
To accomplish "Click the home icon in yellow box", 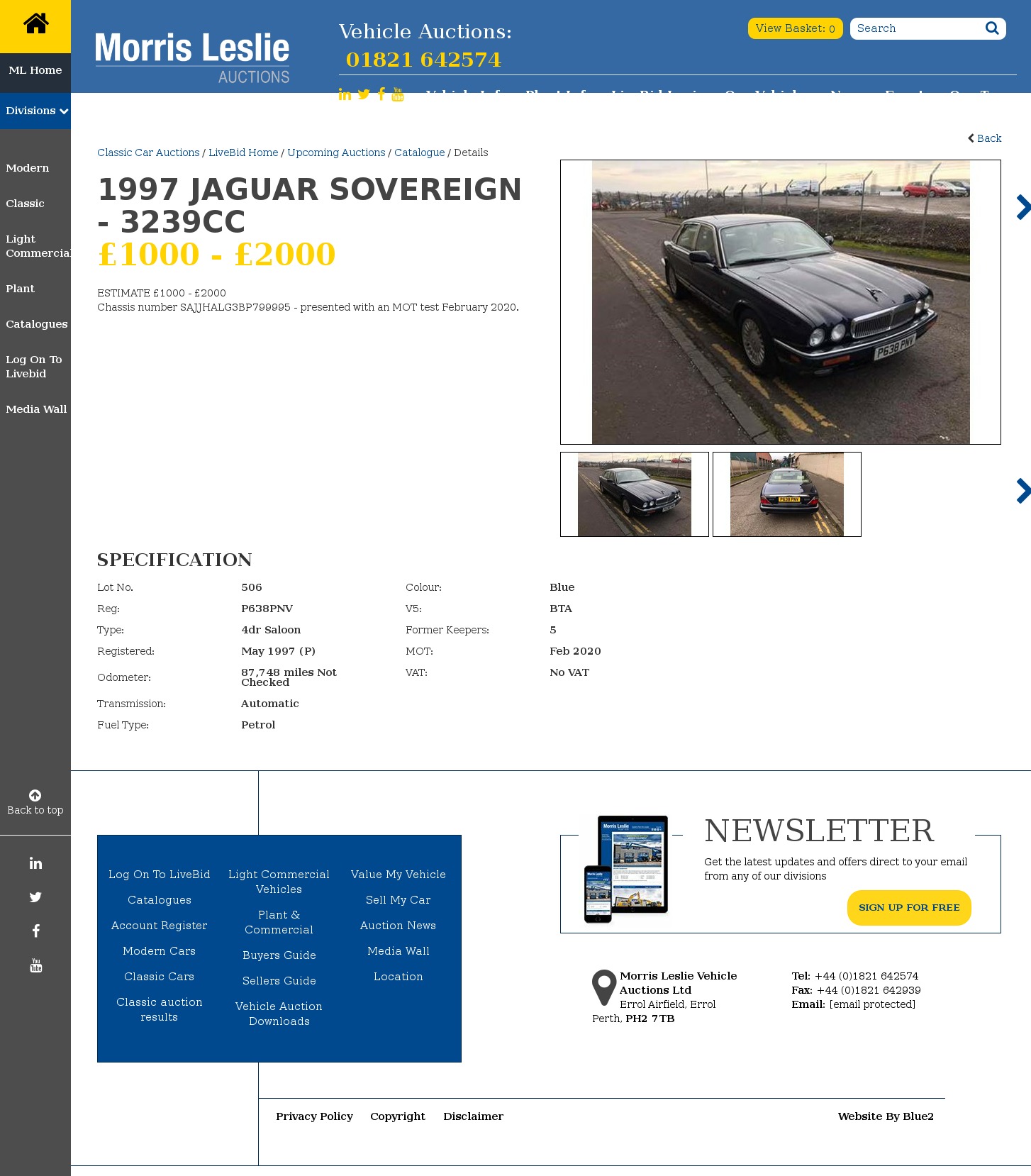I will 35,23.
